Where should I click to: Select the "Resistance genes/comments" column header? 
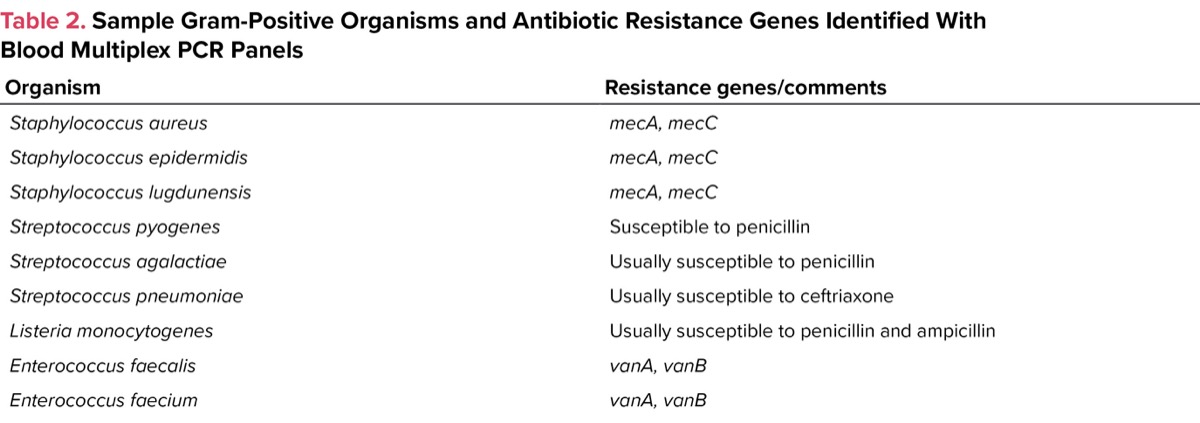pos(745,87)
